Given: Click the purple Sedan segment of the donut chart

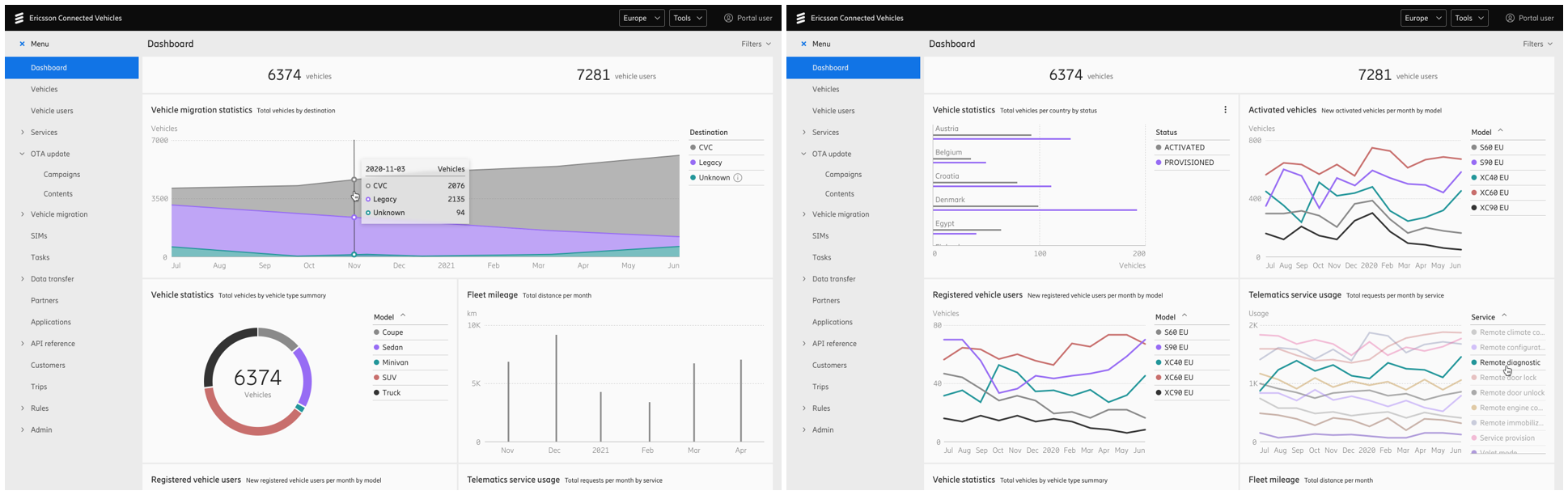Looking at the screenshot, I should pyautogui.click(x=304, y=374).
